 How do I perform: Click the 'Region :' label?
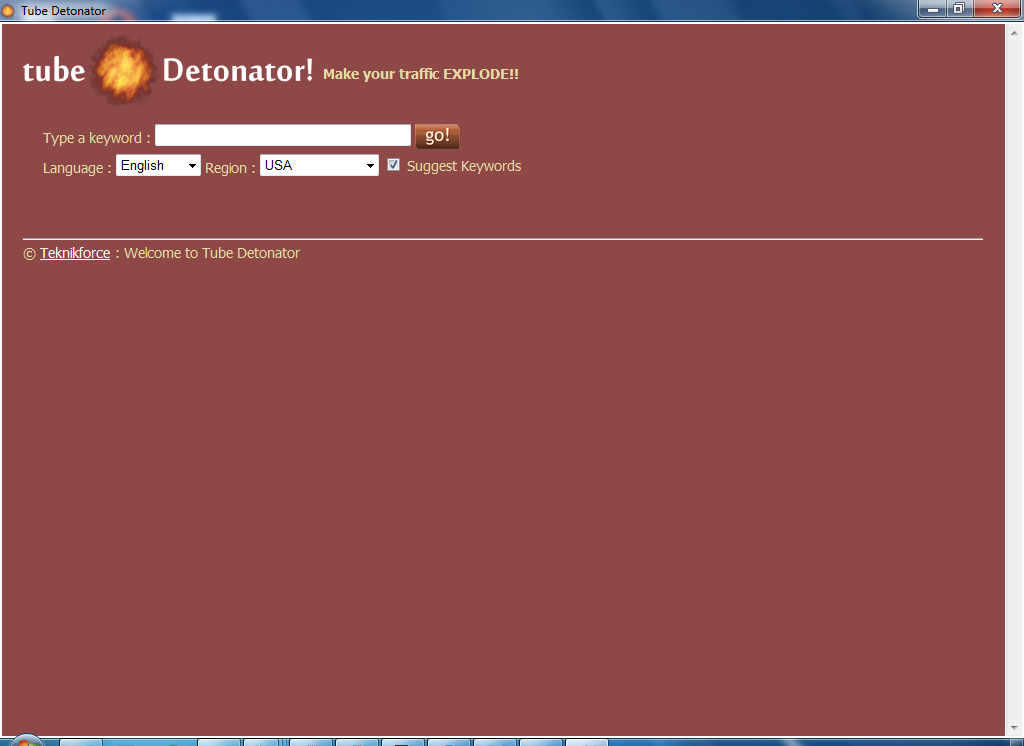tap(230, 168)
